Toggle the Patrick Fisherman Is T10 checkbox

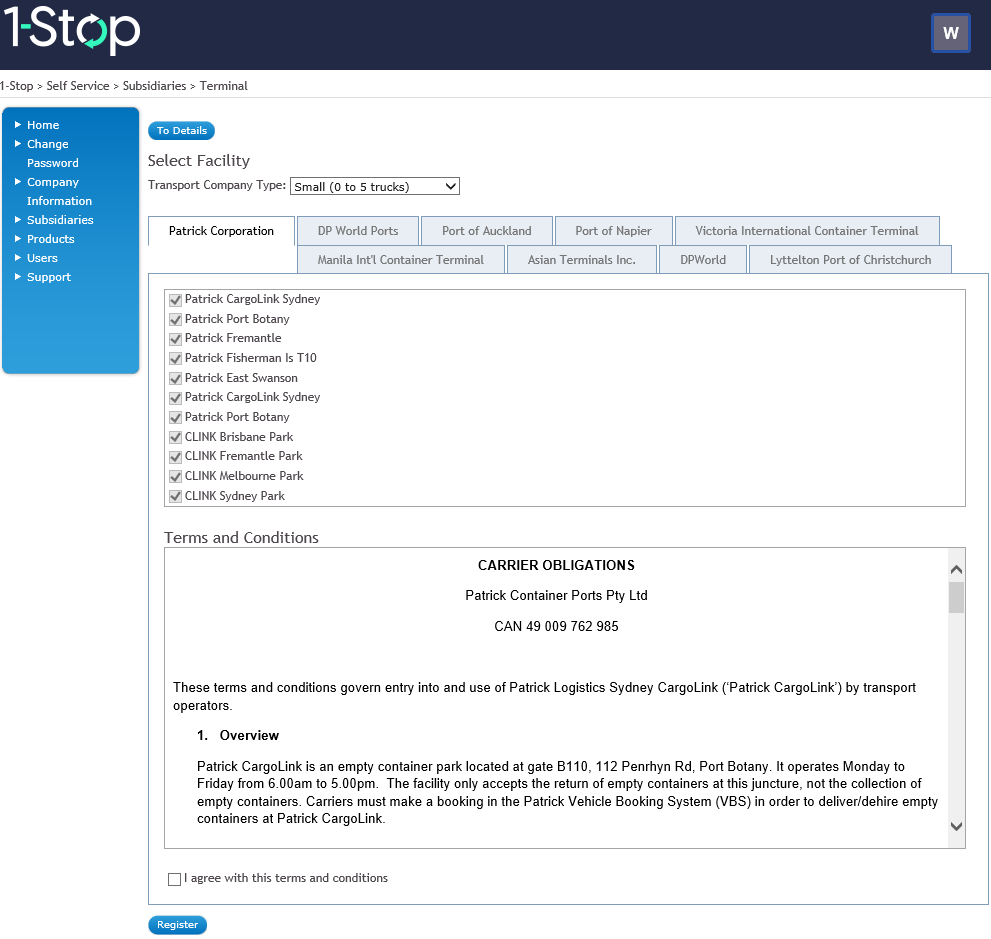coord(176,359)
